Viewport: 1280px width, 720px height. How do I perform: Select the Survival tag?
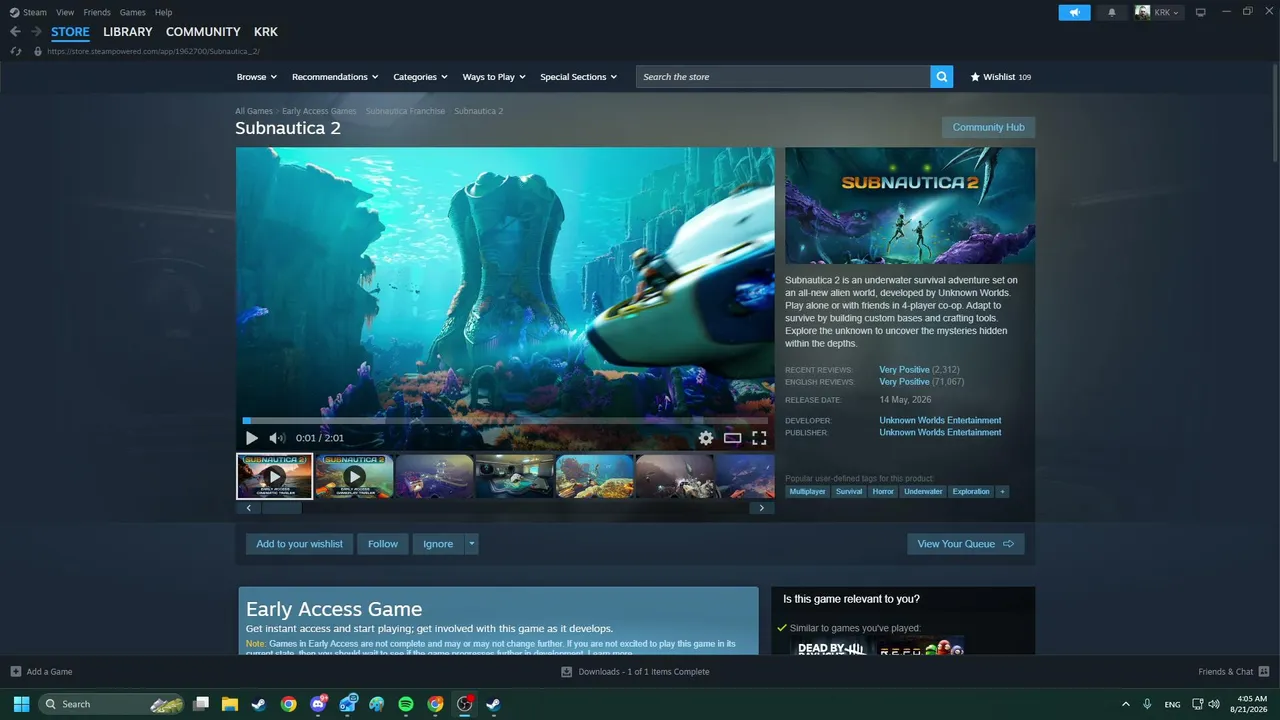[x=849, y=491]
